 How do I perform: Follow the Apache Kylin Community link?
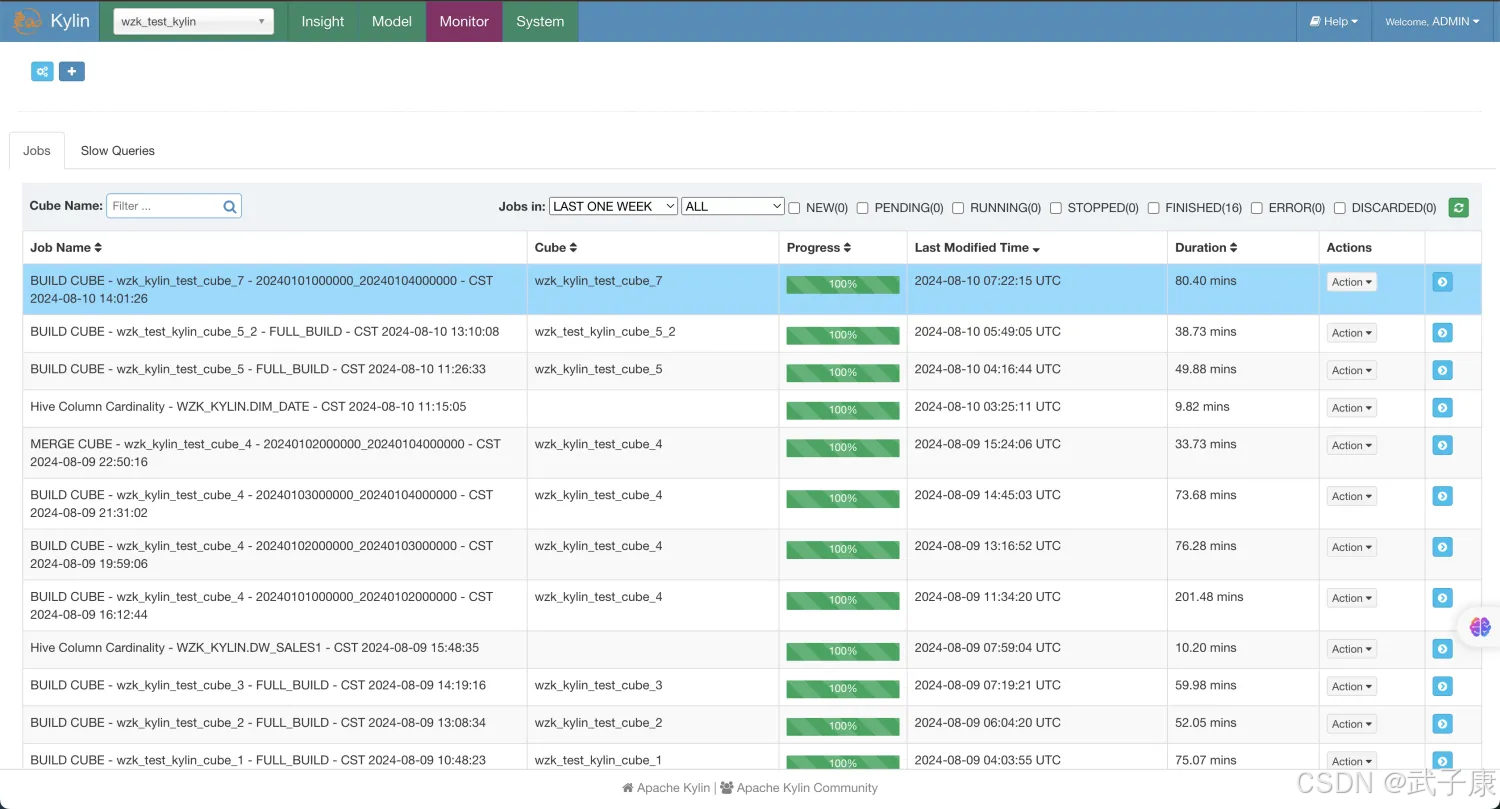806,788
